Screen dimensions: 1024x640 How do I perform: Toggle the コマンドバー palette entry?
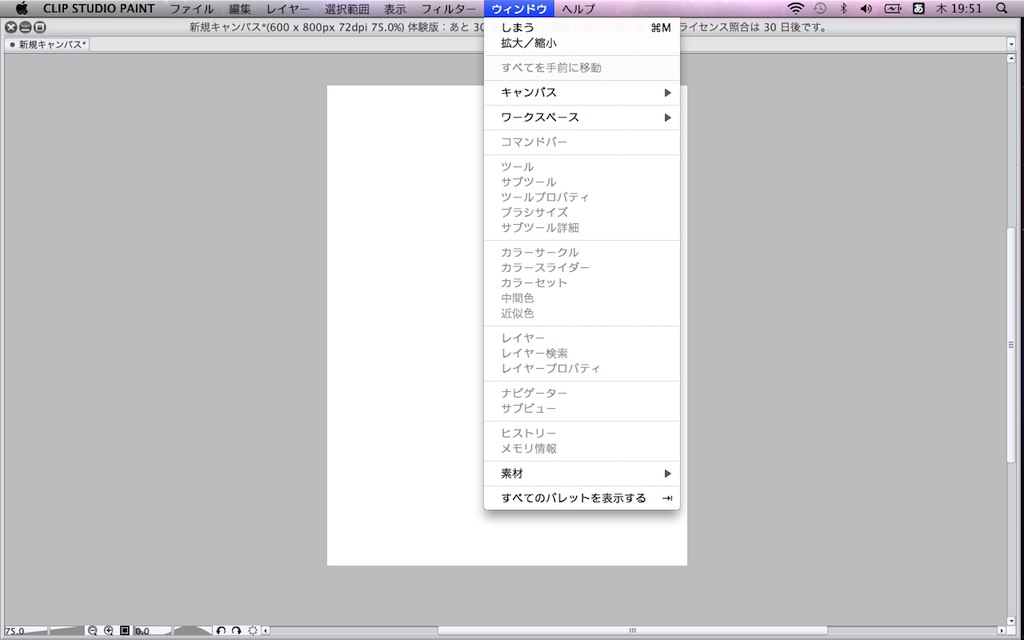581,142
